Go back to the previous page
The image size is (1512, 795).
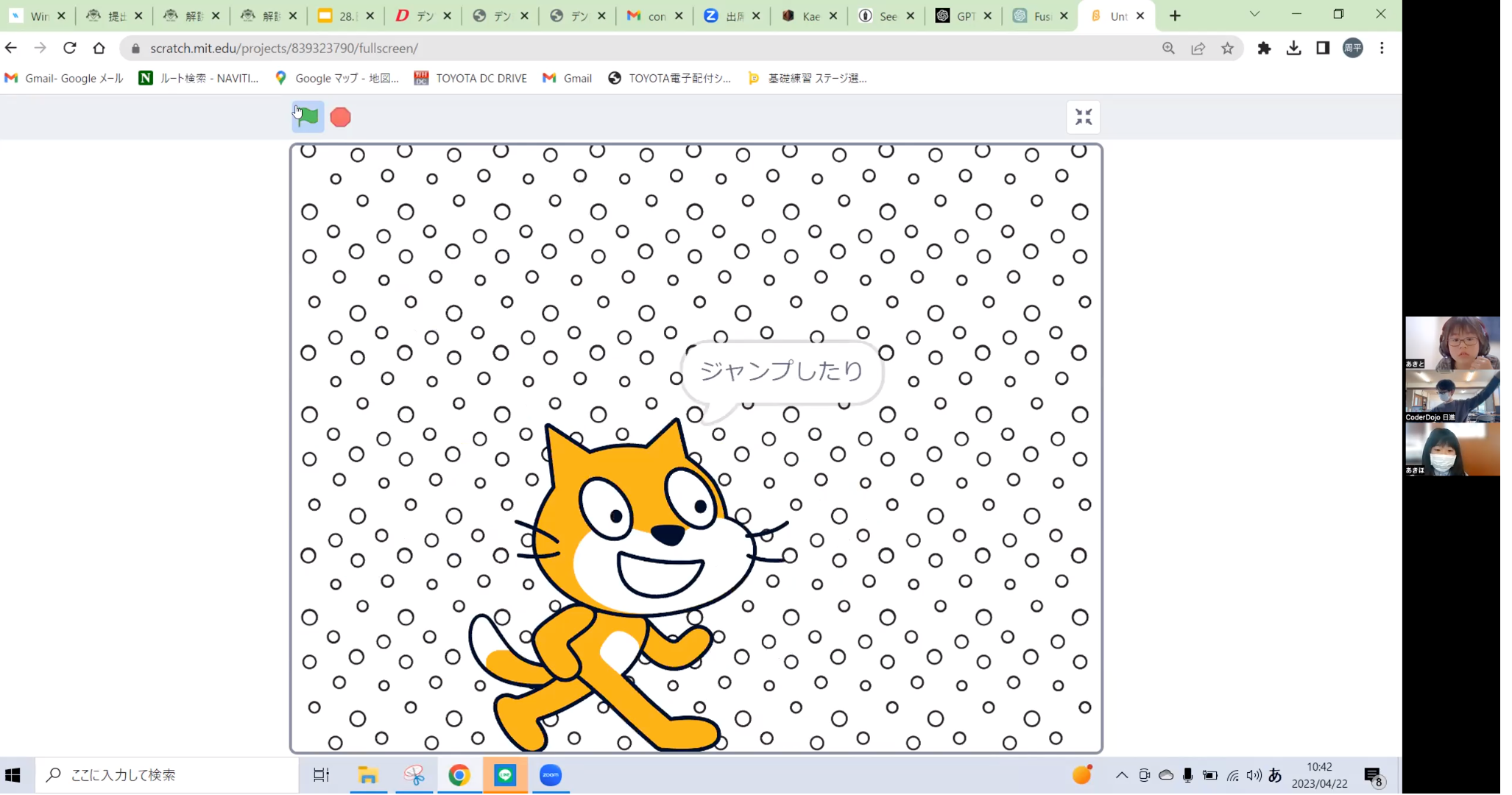11,48
